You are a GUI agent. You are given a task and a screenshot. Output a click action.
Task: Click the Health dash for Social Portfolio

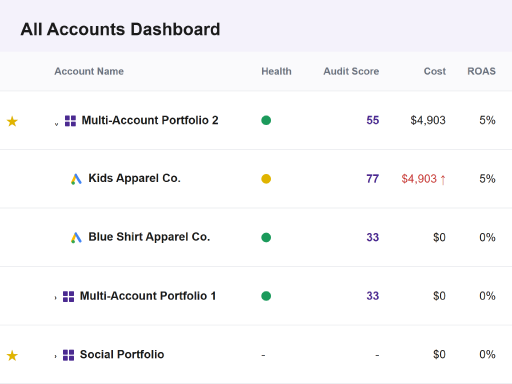[263, 355]
